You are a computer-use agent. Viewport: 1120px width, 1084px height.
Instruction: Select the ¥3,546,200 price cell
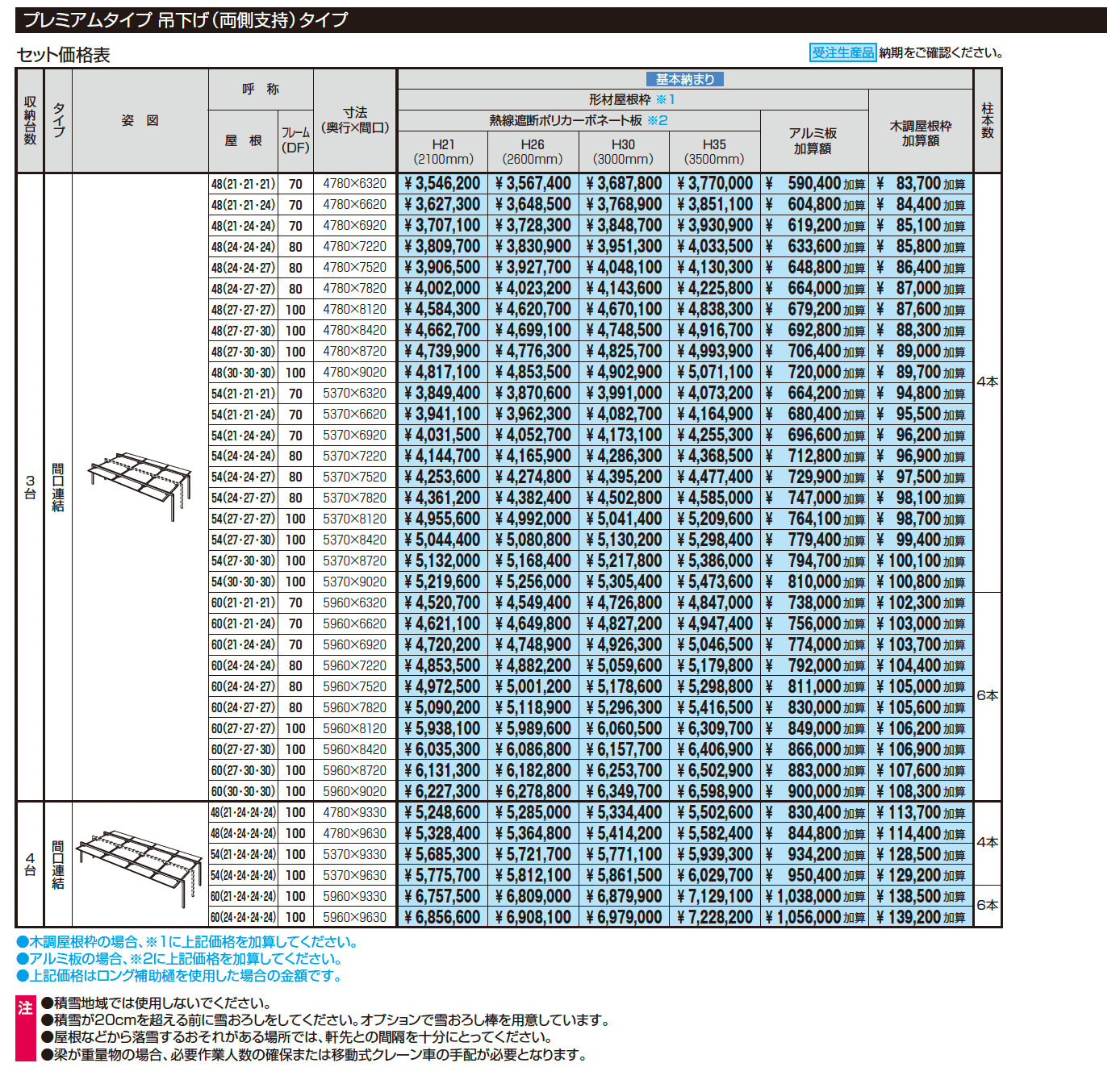pos(442,184)
